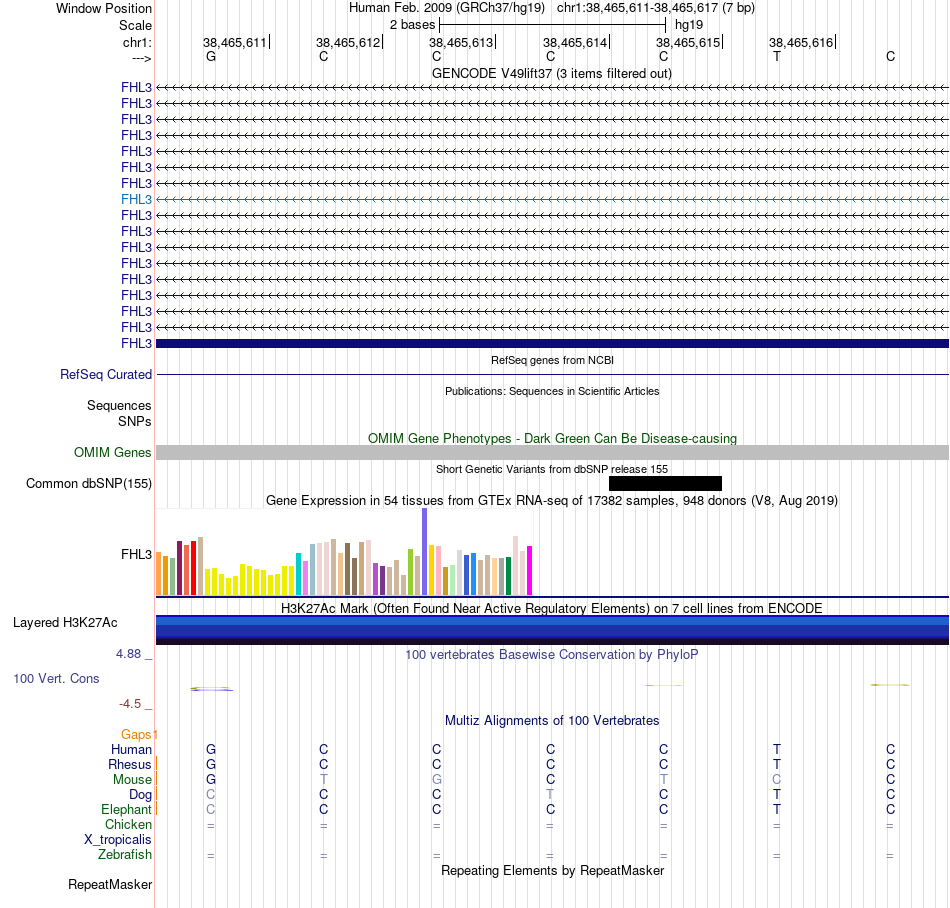Open Short Genetic Variants from dbSNP release 155 title
950x908 pixels.
pyautogui.click(x=552, y=469)
